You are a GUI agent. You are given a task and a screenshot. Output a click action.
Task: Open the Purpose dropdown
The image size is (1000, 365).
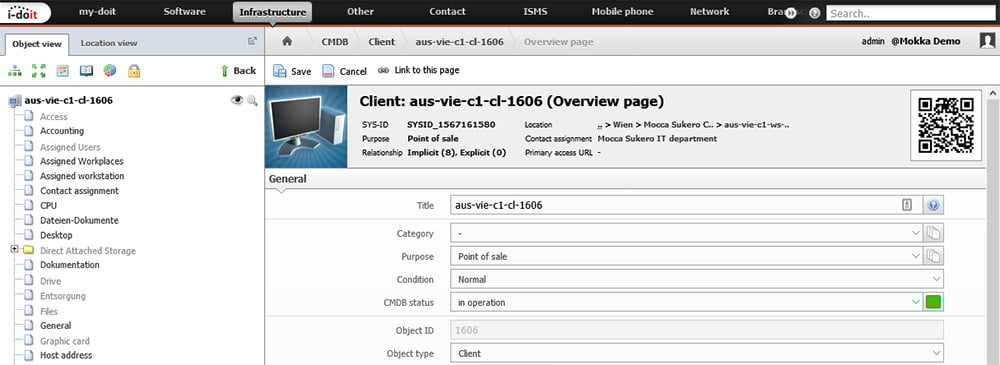(x=686, y=257)
